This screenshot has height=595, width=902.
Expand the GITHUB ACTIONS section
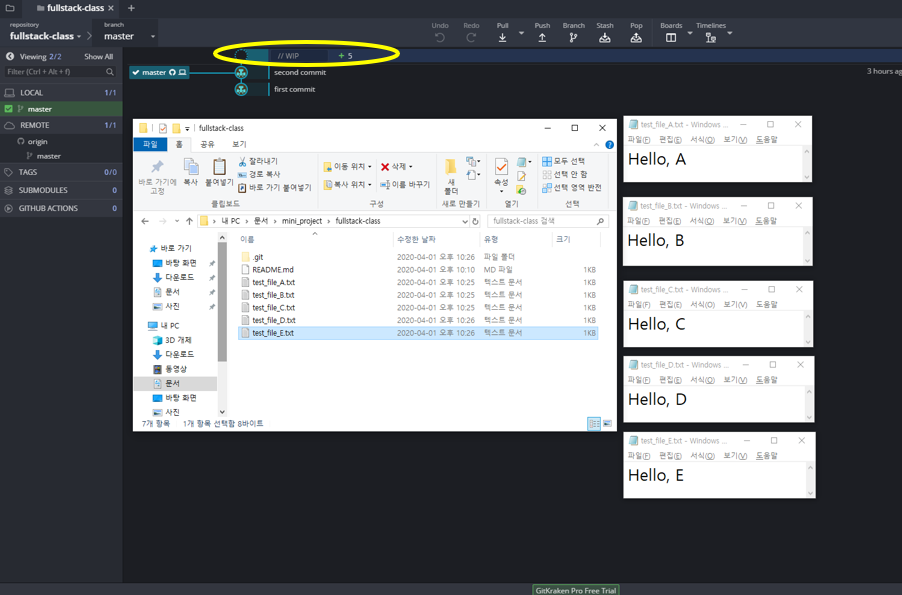pyautogui.click(x=61, y=208)
